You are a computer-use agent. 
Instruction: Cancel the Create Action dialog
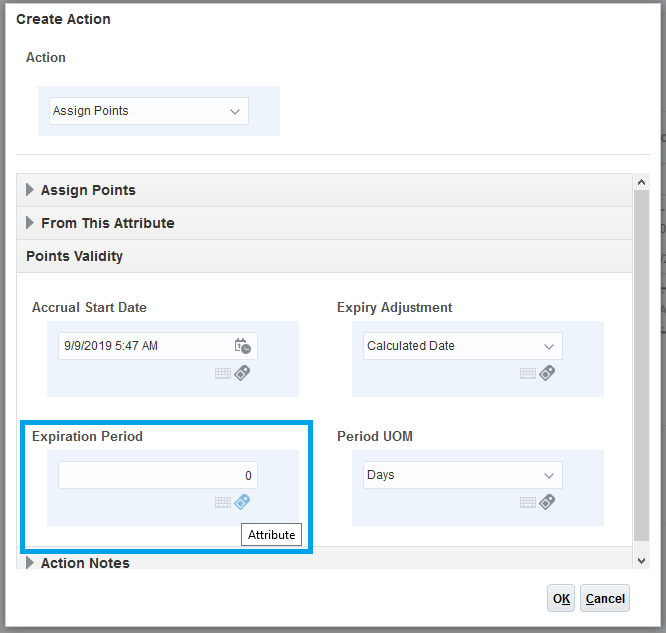click(x=605, y=598)
